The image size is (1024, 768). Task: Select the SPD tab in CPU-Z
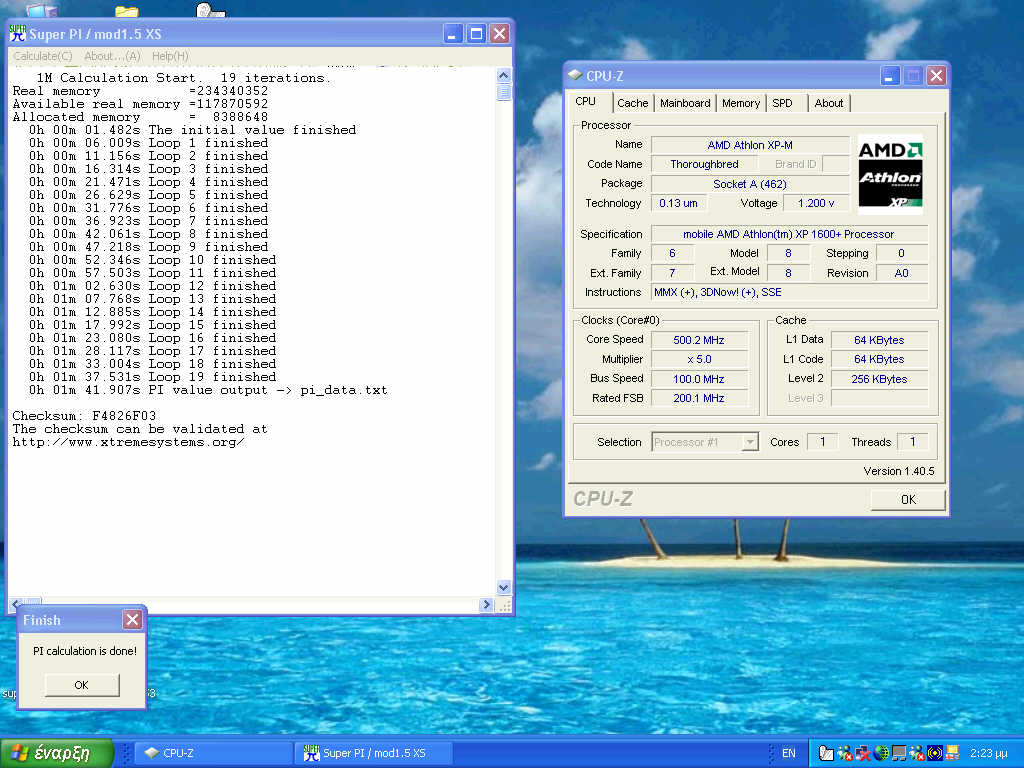[x=782, y=103]
